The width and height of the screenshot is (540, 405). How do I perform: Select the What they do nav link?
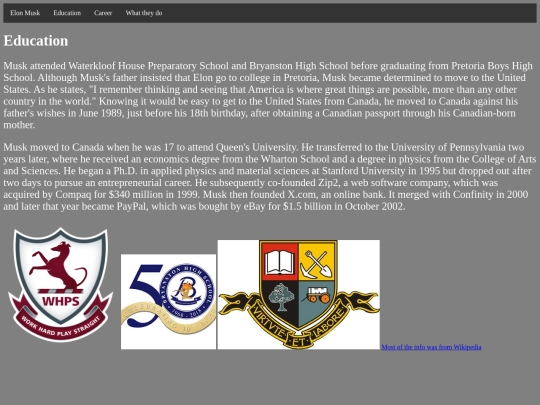(144, 13)
